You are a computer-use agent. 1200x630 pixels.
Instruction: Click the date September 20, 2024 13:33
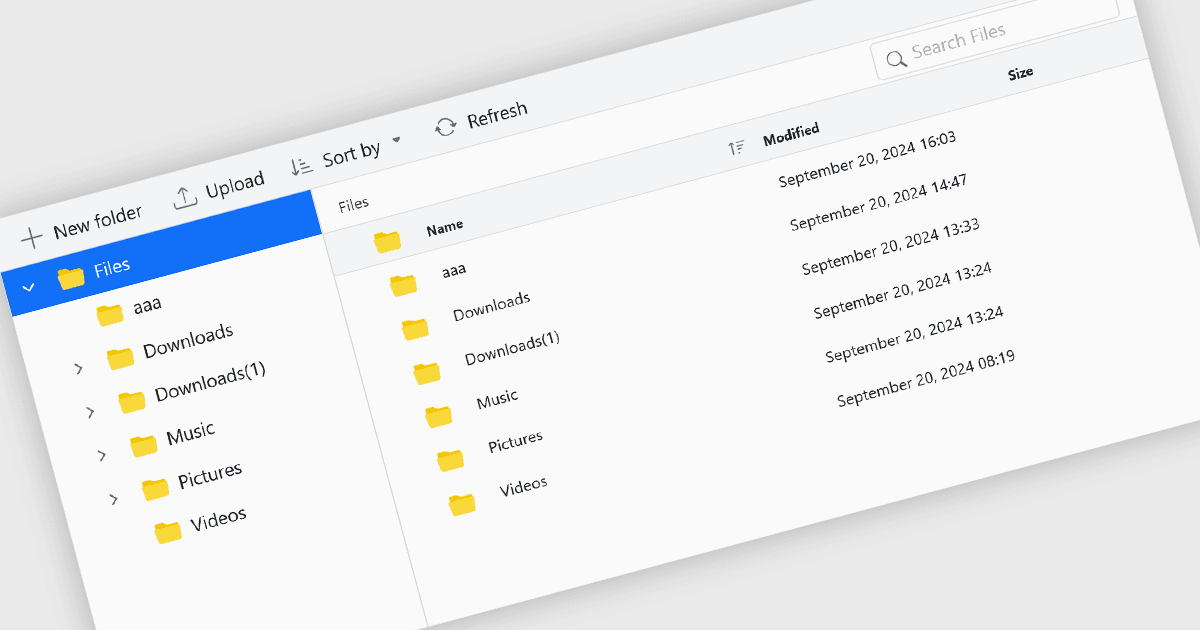(x=890, y=247)
